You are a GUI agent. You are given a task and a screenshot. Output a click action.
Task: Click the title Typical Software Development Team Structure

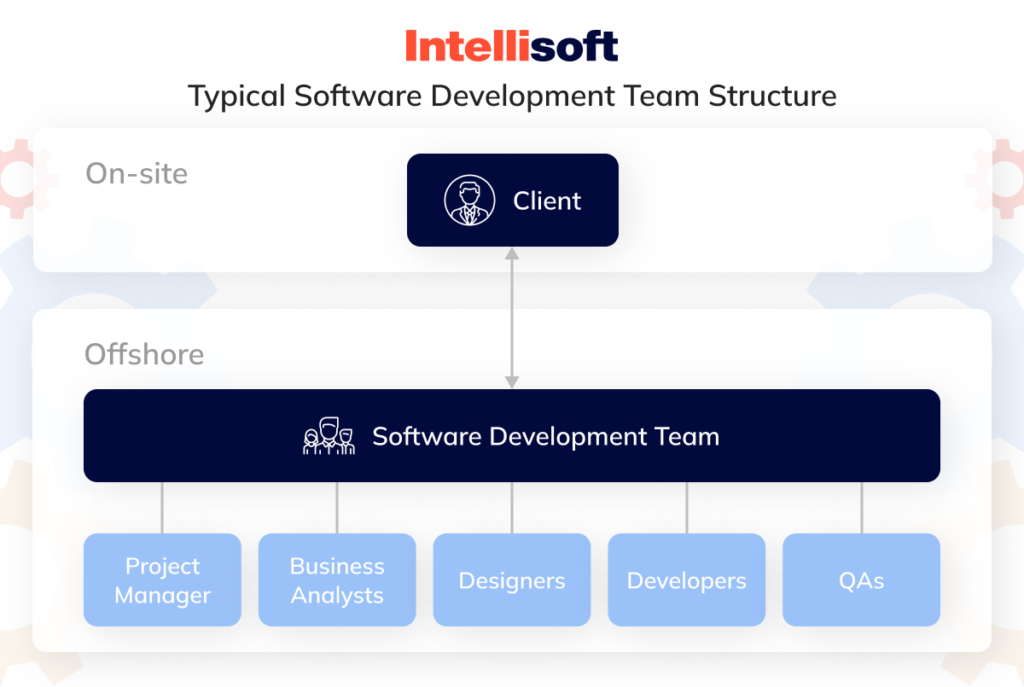pos(512,96)
